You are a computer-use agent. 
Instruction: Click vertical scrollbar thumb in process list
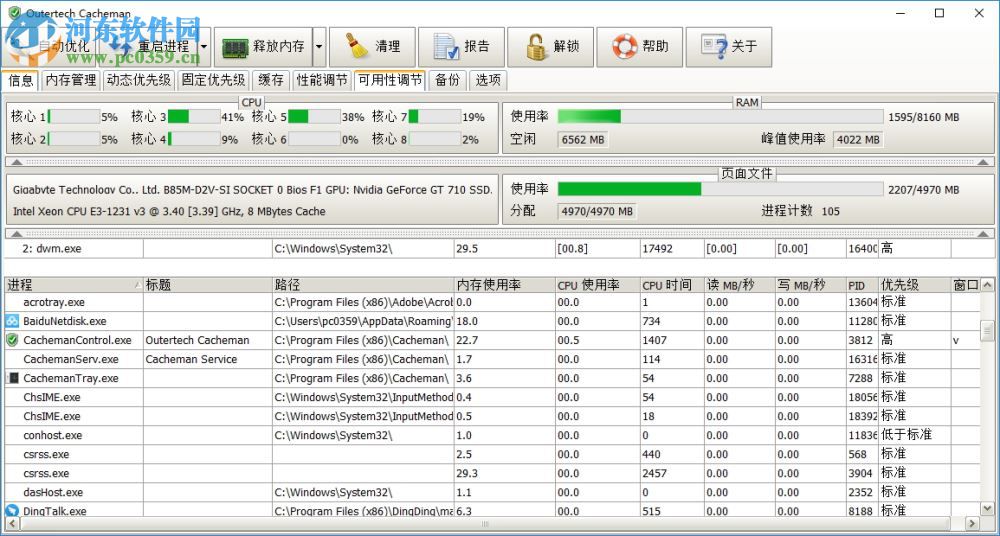(x=987, y=330)
